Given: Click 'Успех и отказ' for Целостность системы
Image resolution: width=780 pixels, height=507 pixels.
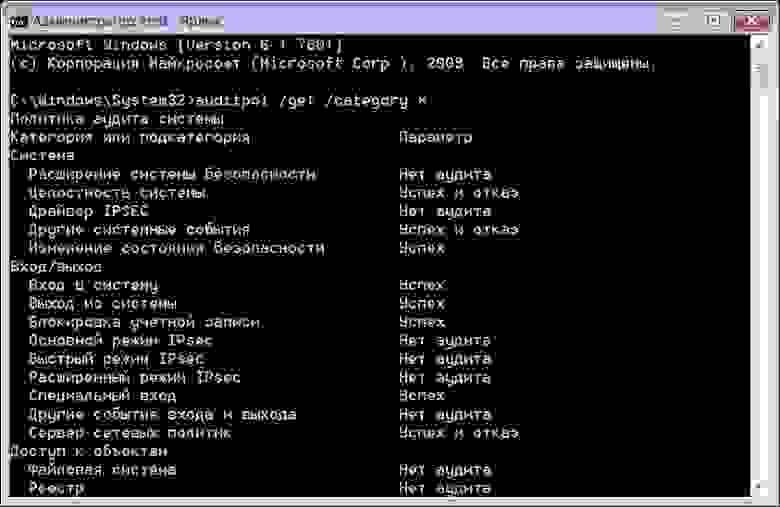Looking at the screenshot, I should [459, 193].
